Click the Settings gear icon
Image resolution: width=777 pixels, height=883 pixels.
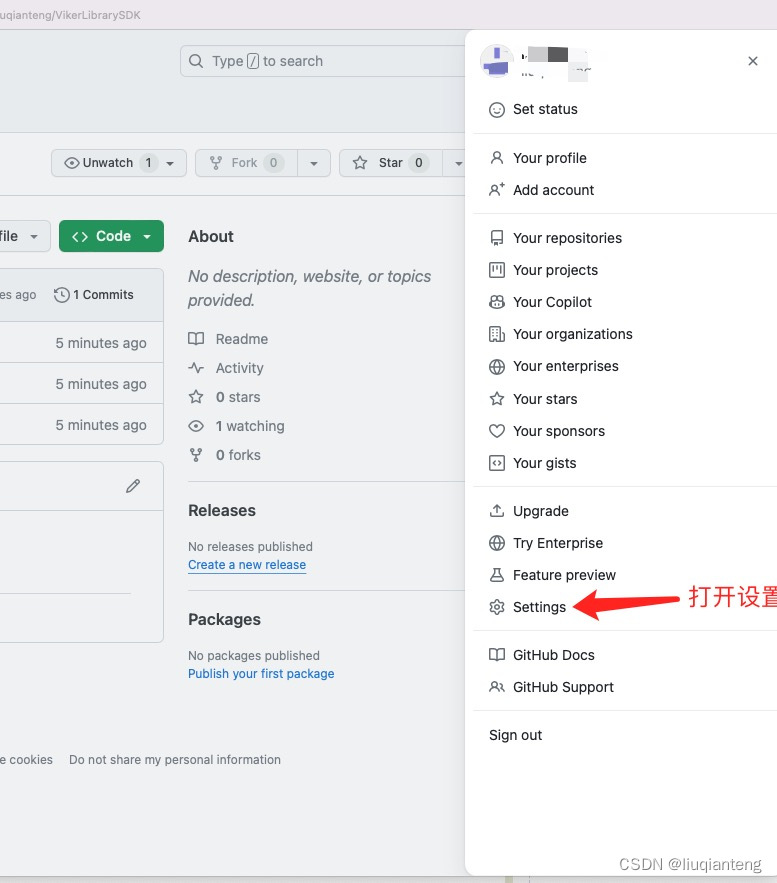(x=497, y=607)
